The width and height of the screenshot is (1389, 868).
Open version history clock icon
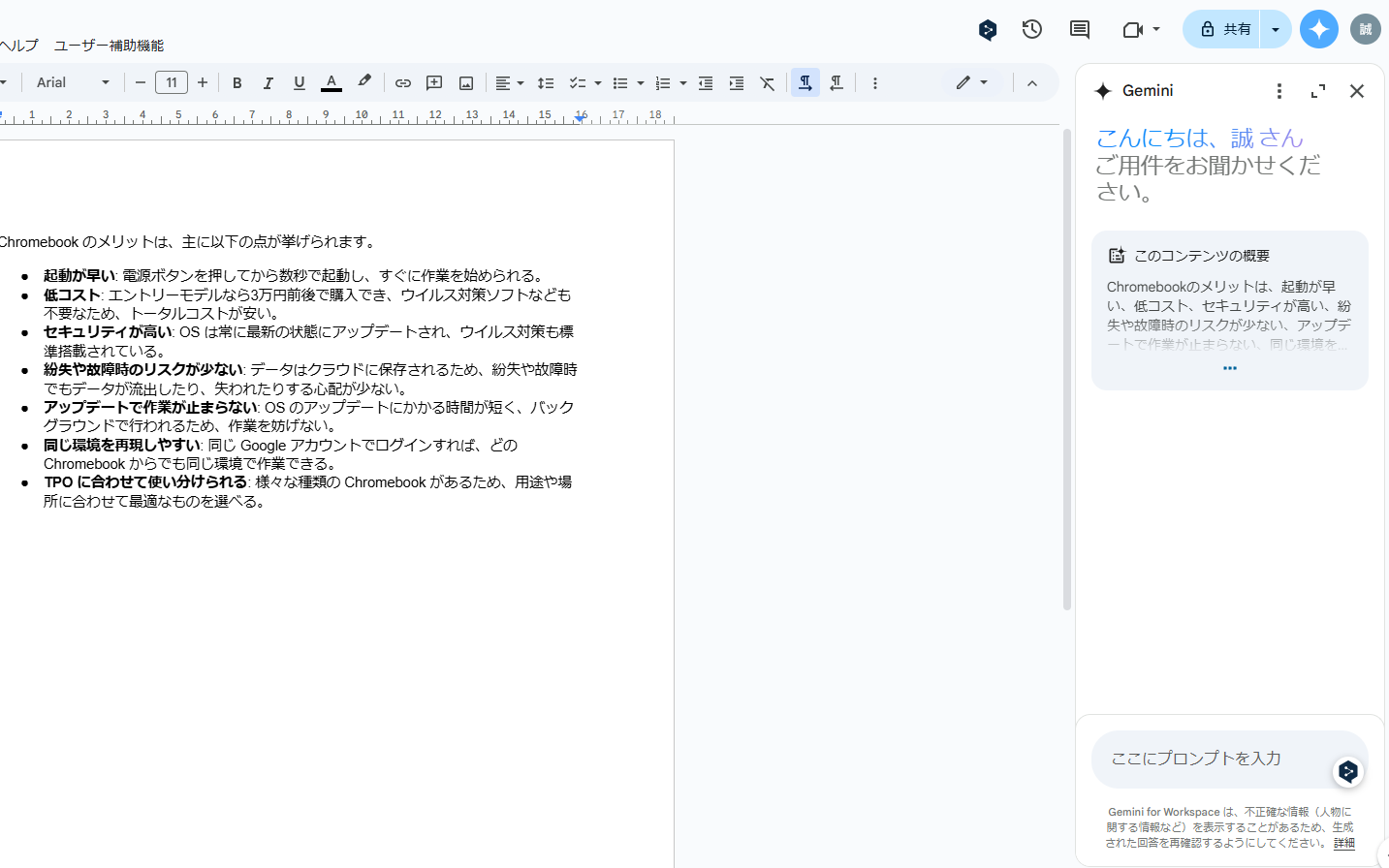1032,29
